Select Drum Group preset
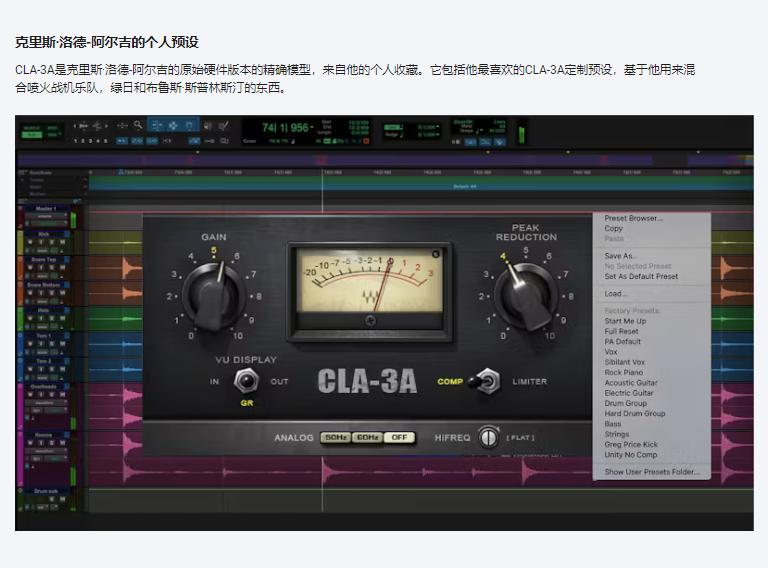 [x=625, y=403]
